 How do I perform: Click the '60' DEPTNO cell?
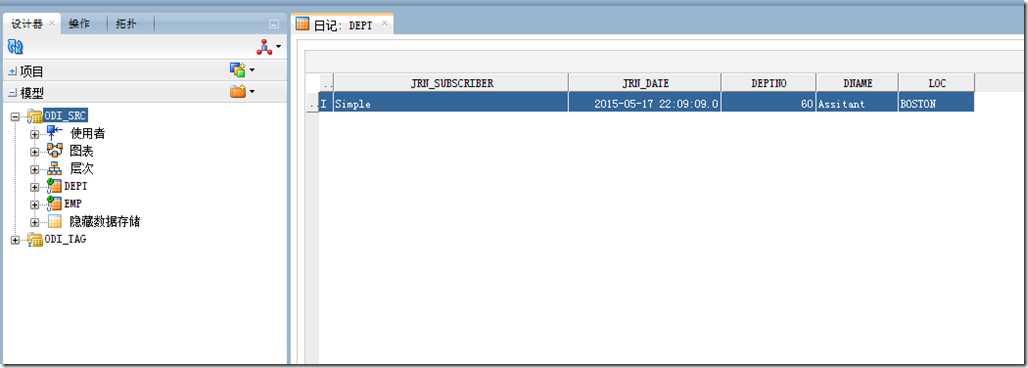coord(769,103)
